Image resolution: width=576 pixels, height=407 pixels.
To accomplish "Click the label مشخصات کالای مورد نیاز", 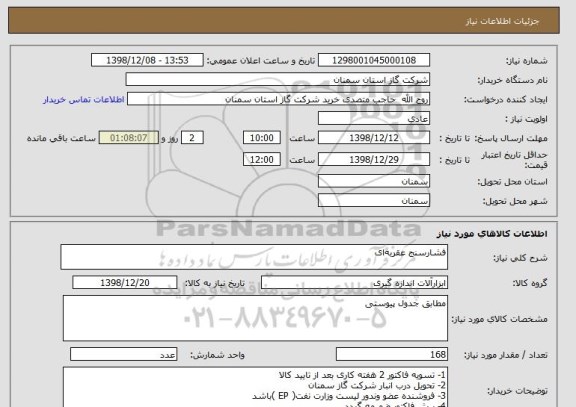I will 500,319.
